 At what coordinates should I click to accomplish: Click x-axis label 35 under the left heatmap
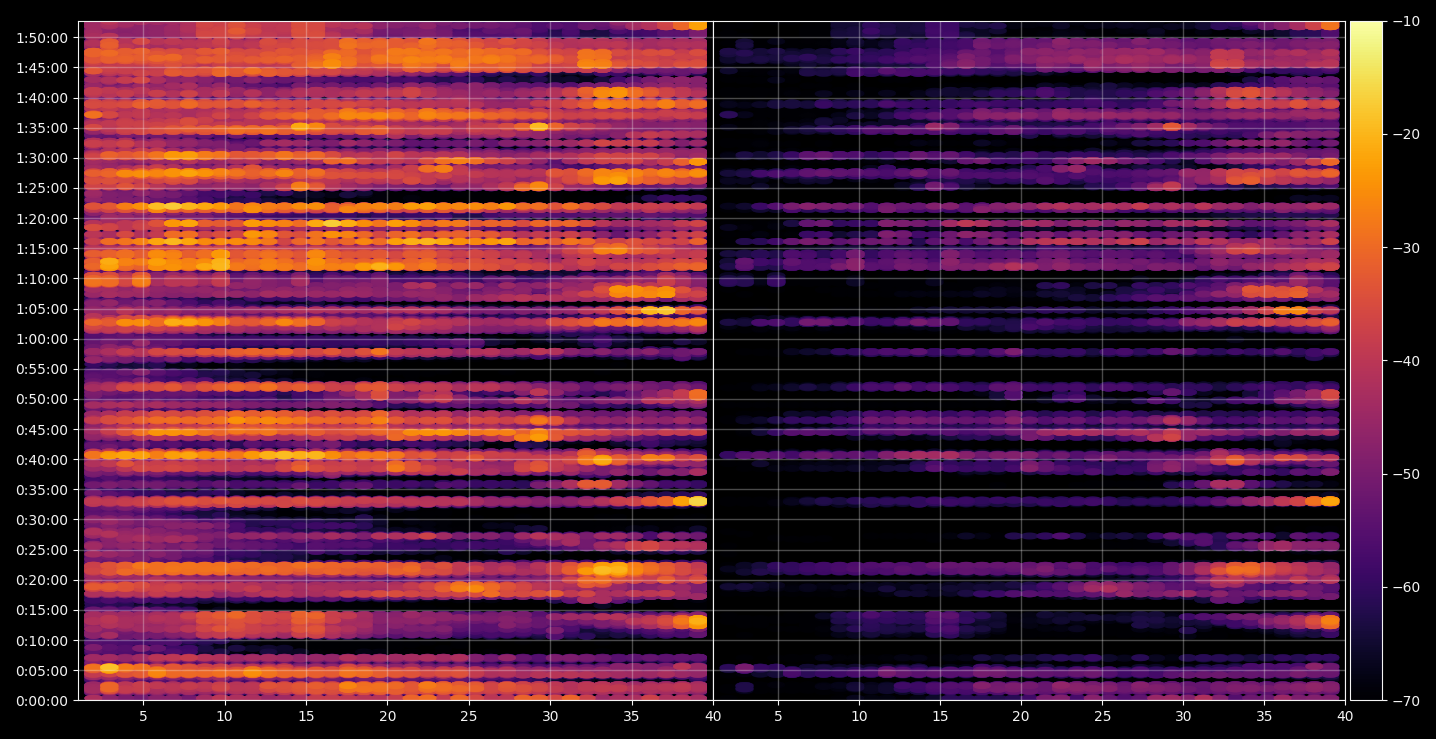[632, 716]
